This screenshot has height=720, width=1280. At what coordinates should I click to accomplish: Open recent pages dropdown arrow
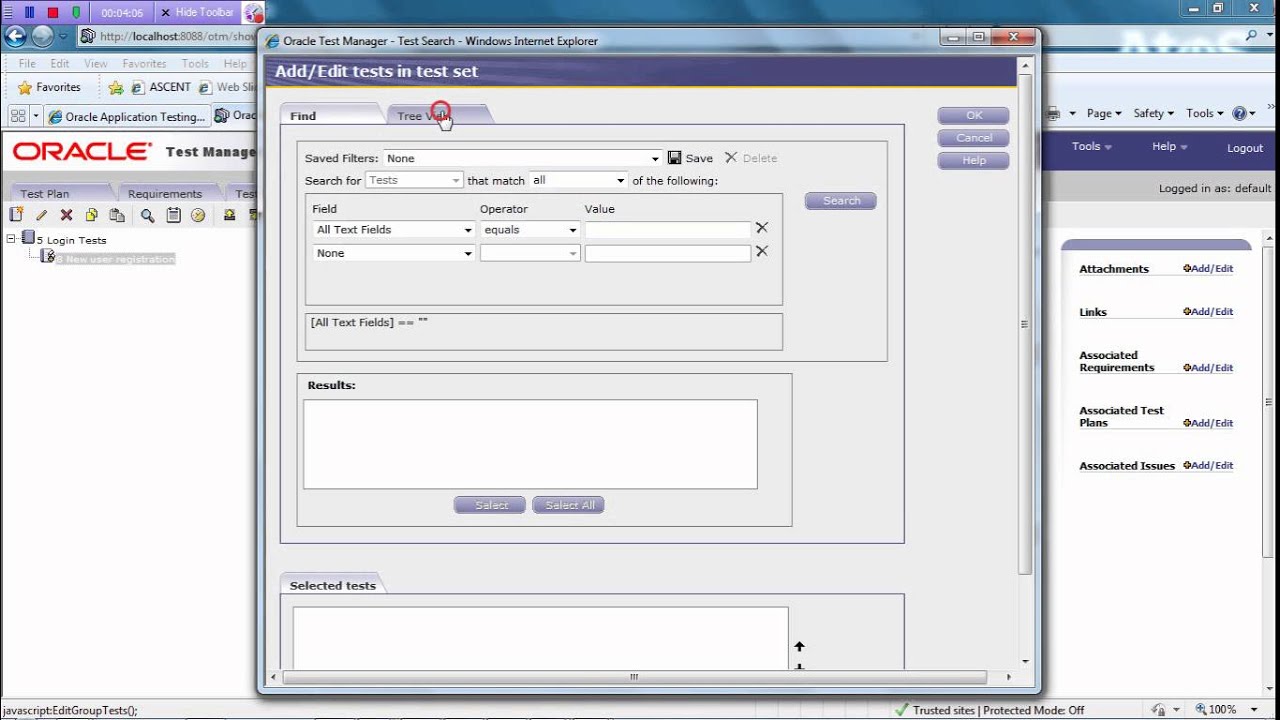pos(63,36)
